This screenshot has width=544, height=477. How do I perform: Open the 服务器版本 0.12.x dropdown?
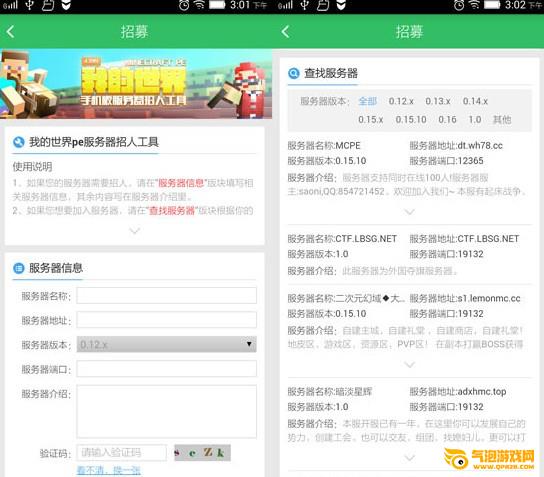click(167, 344)
